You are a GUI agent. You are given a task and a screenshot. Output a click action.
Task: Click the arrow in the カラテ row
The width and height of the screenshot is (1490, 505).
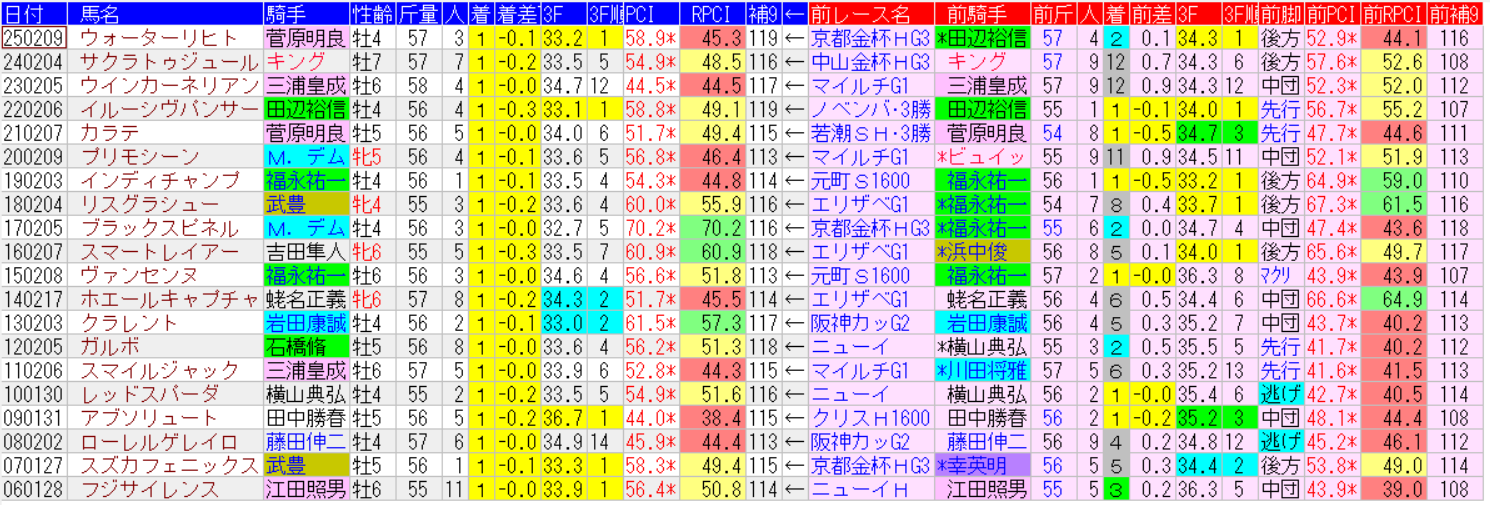click(x=795, y=133)
